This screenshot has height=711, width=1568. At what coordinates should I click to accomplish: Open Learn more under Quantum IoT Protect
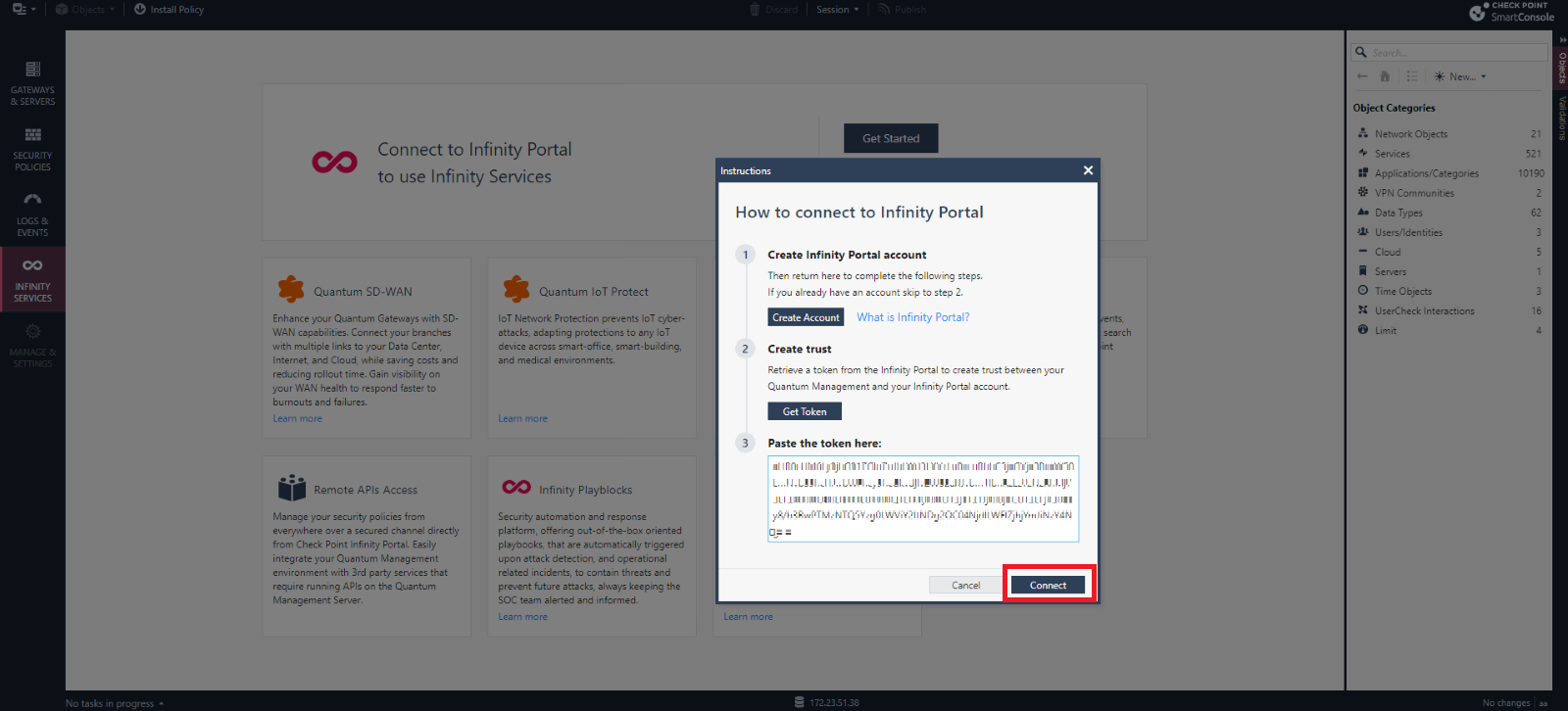tap(522, 418)
